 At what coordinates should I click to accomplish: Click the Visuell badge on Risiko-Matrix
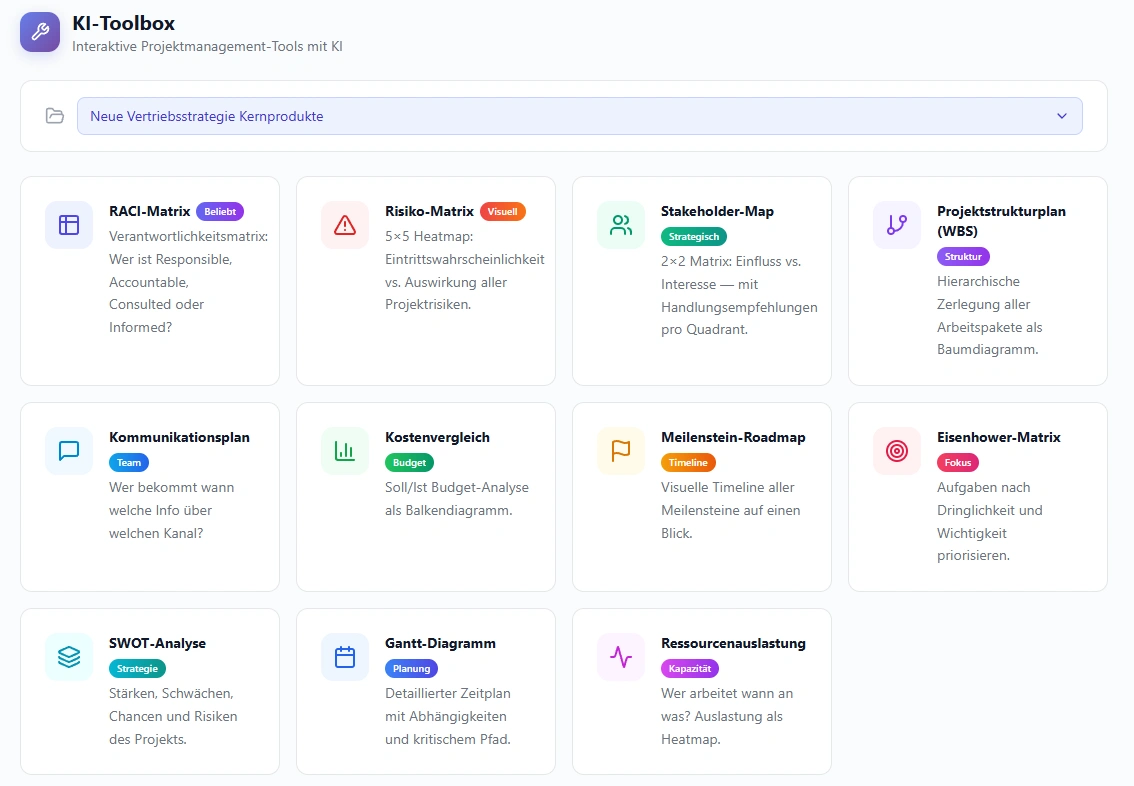(x=502, y=212)
